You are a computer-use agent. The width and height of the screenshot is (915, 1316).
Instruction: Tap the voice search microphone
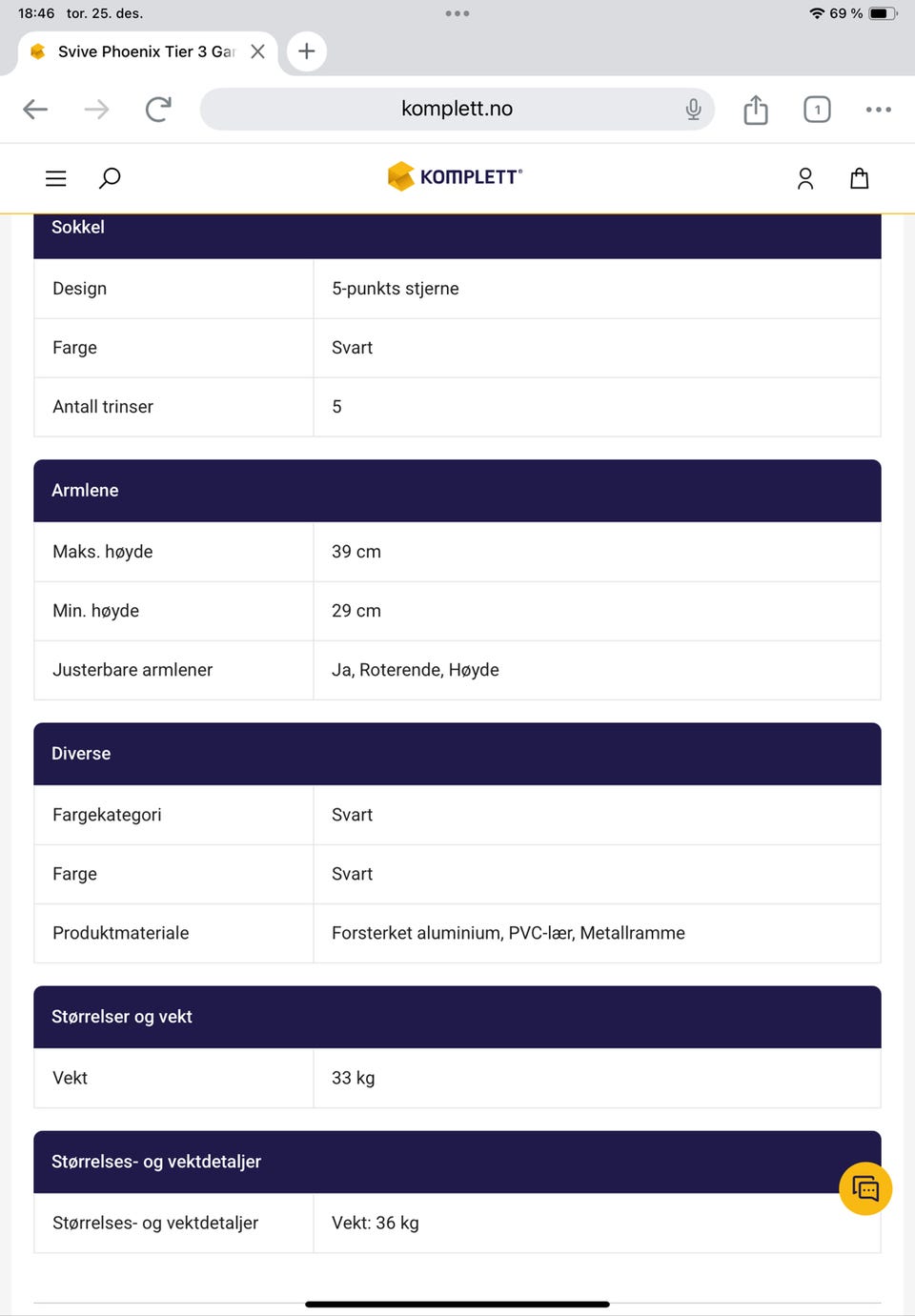point(693,110)
